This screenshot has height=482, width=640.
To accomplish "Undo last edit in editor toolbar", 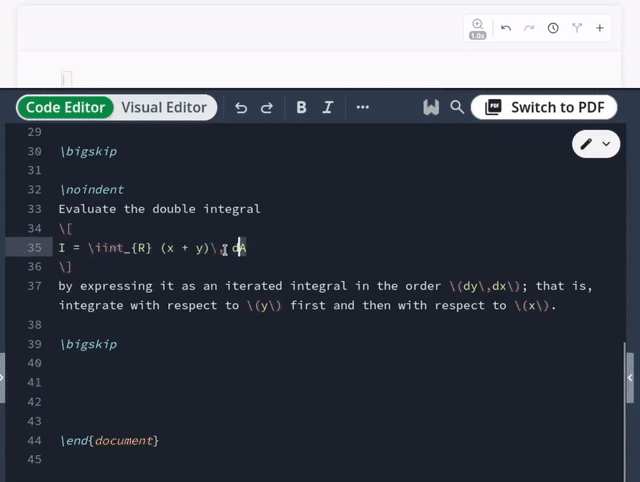I will click(241, 108).
